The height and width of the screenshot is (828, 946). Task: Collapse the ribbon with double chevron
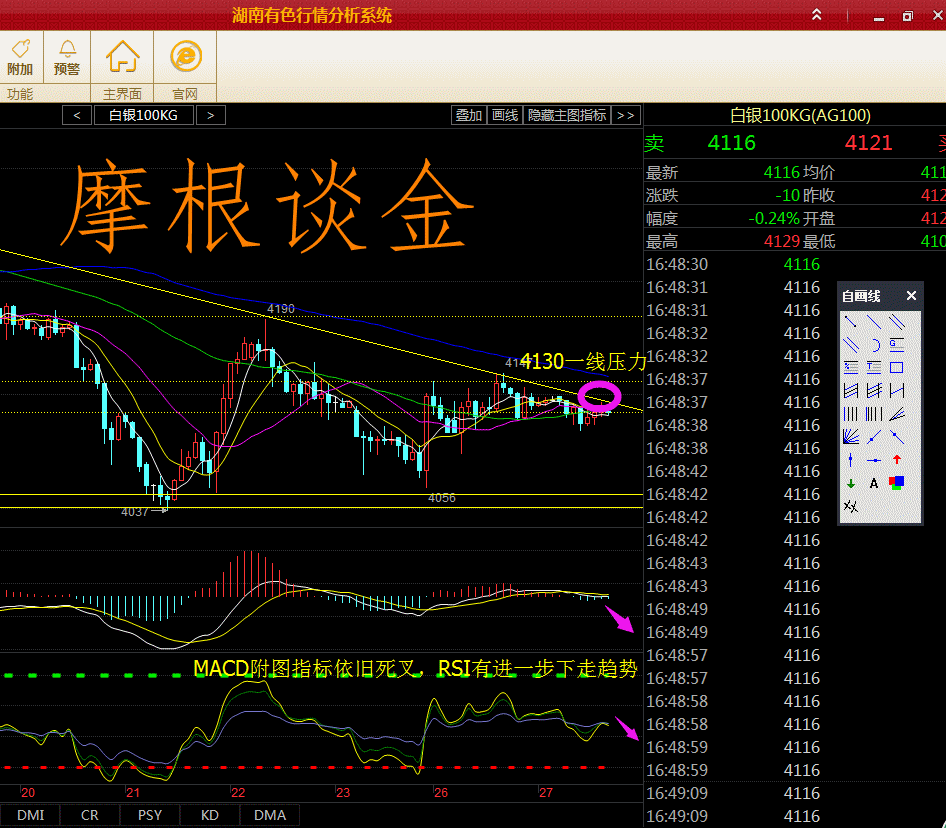pos(817,15)
